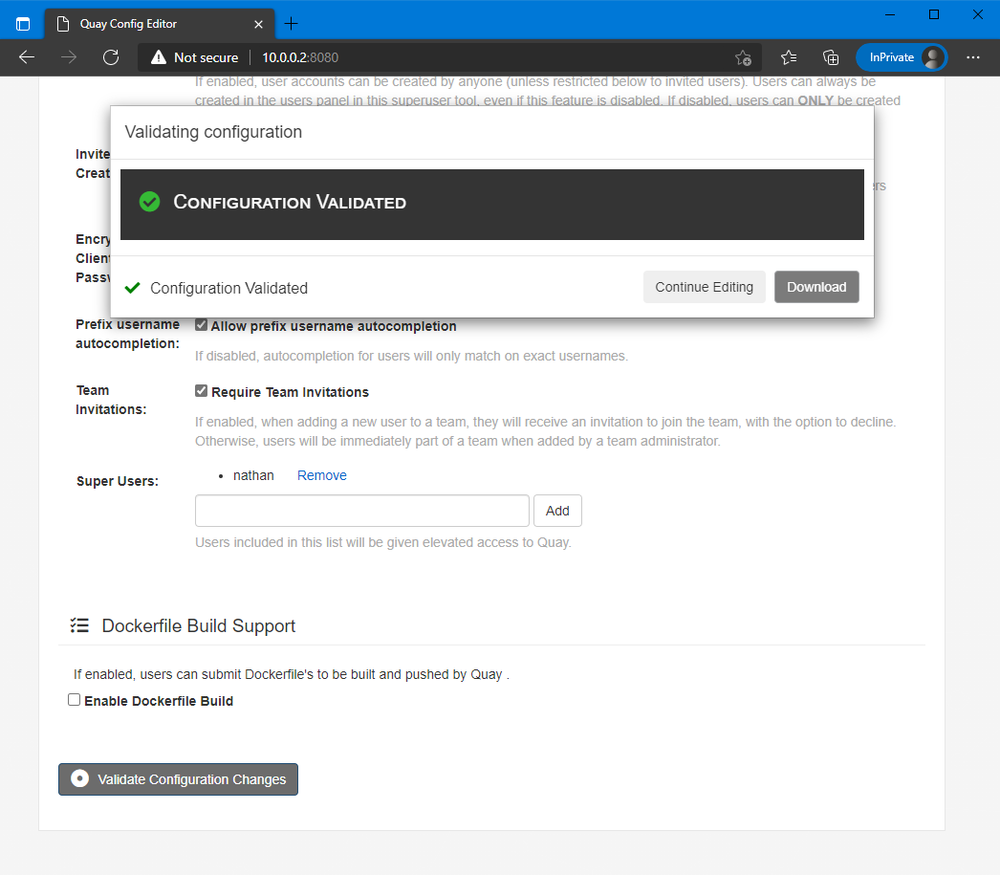Screen dimensions: 1000x875
Task: Open a new tab with plus icon
Action: pyautogui.click(x=291, y=24)
